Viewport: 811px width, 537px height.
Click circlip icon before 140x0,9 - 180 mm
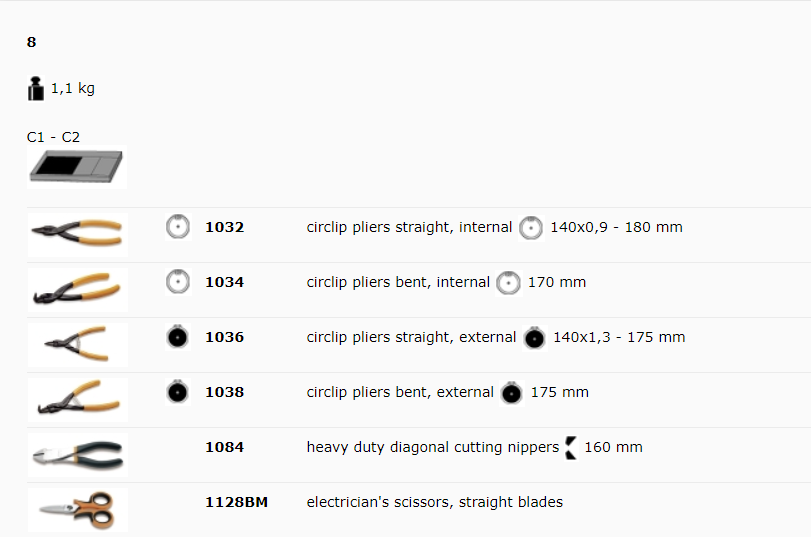coord(531,228)
